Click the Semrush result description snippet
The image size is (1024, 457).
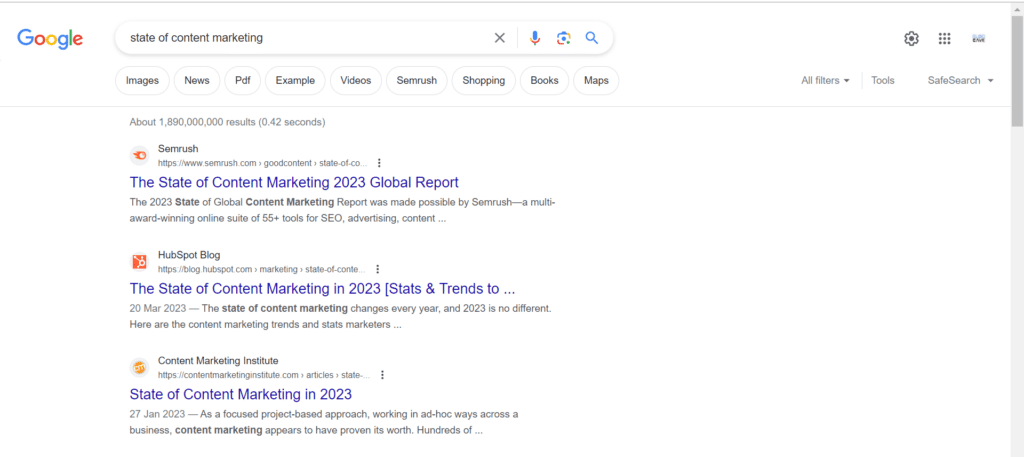[342, 210]
